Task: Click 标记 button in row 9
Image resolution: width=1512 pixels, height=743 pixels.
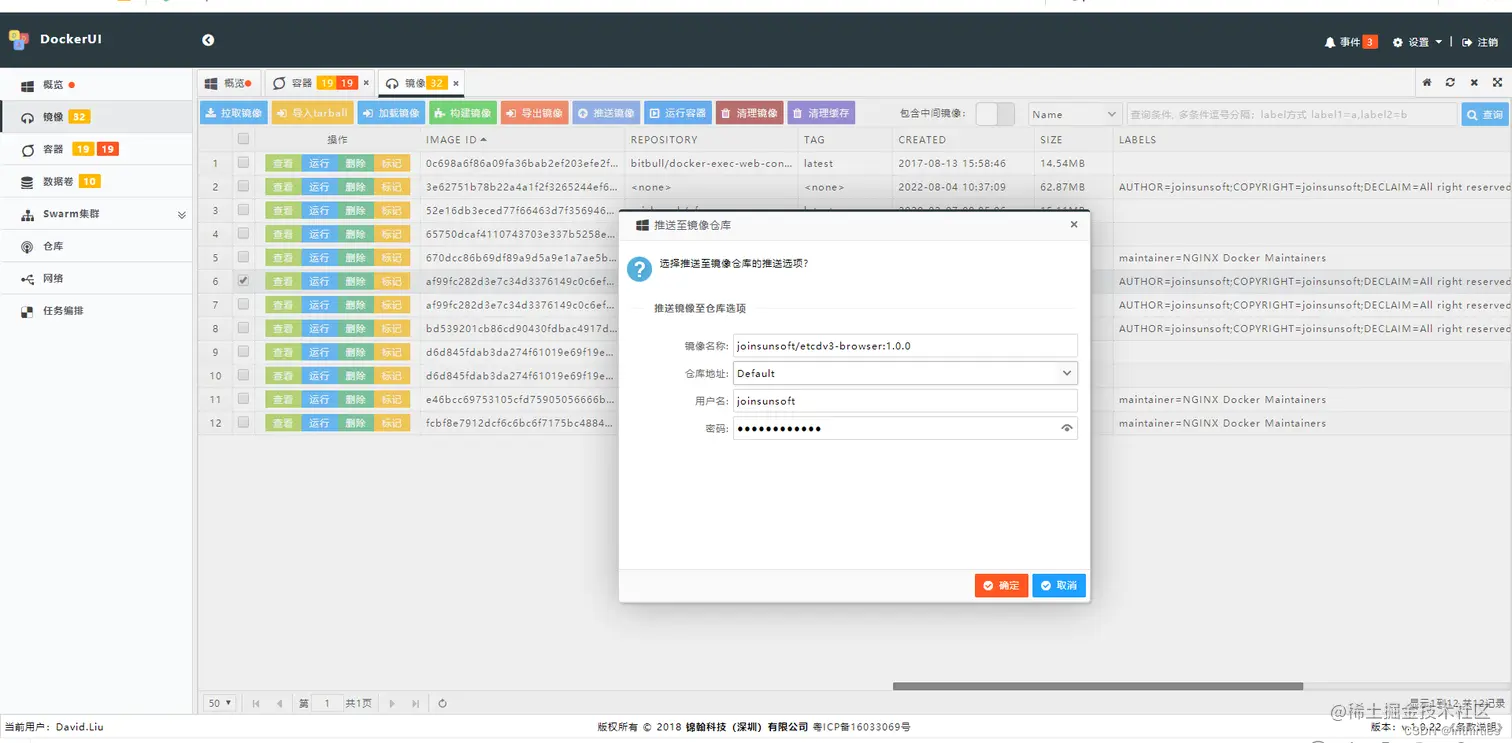Action: coord(391,352)
